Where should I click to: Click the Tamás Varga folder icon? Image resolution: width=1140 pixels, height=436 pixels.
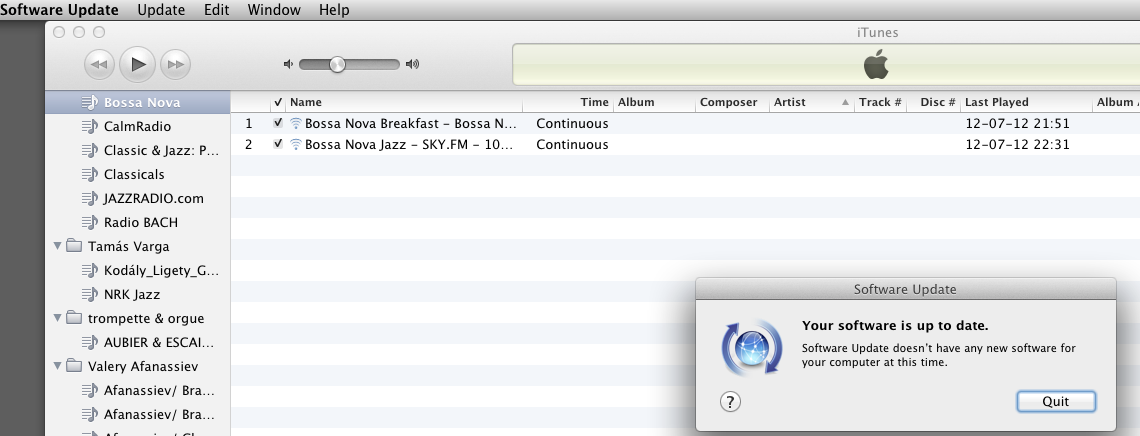tap(73, 246)
